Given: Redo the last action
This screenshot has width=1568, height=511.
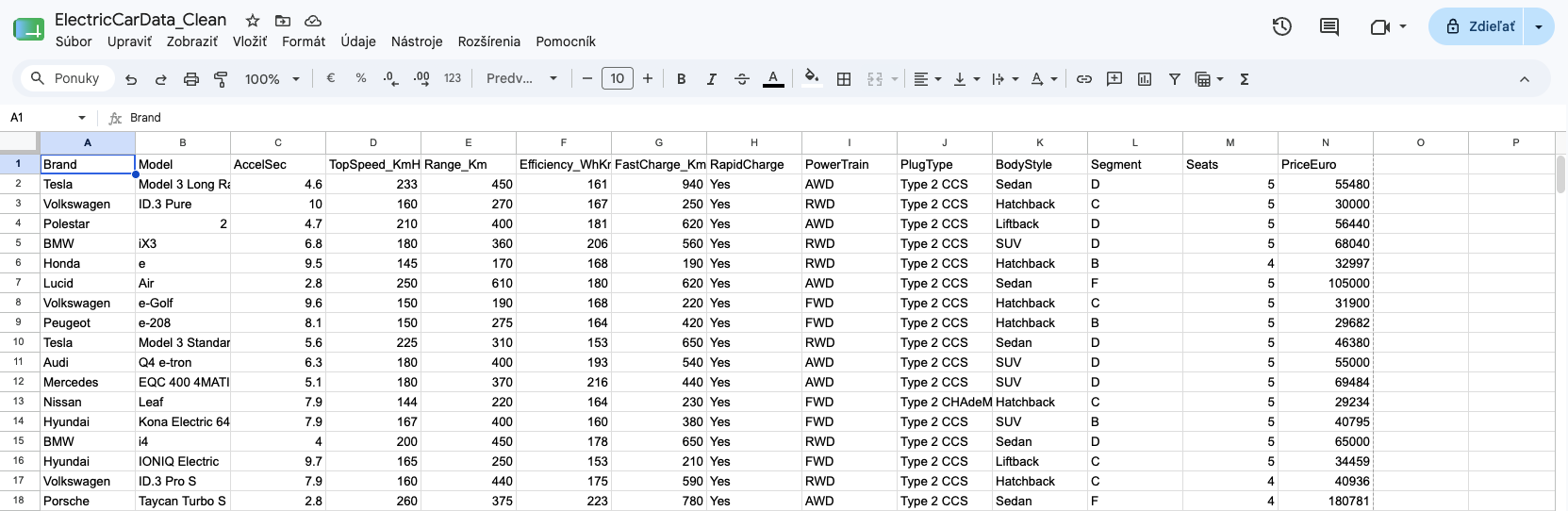Looking at the screenshot, I should 161,79.
